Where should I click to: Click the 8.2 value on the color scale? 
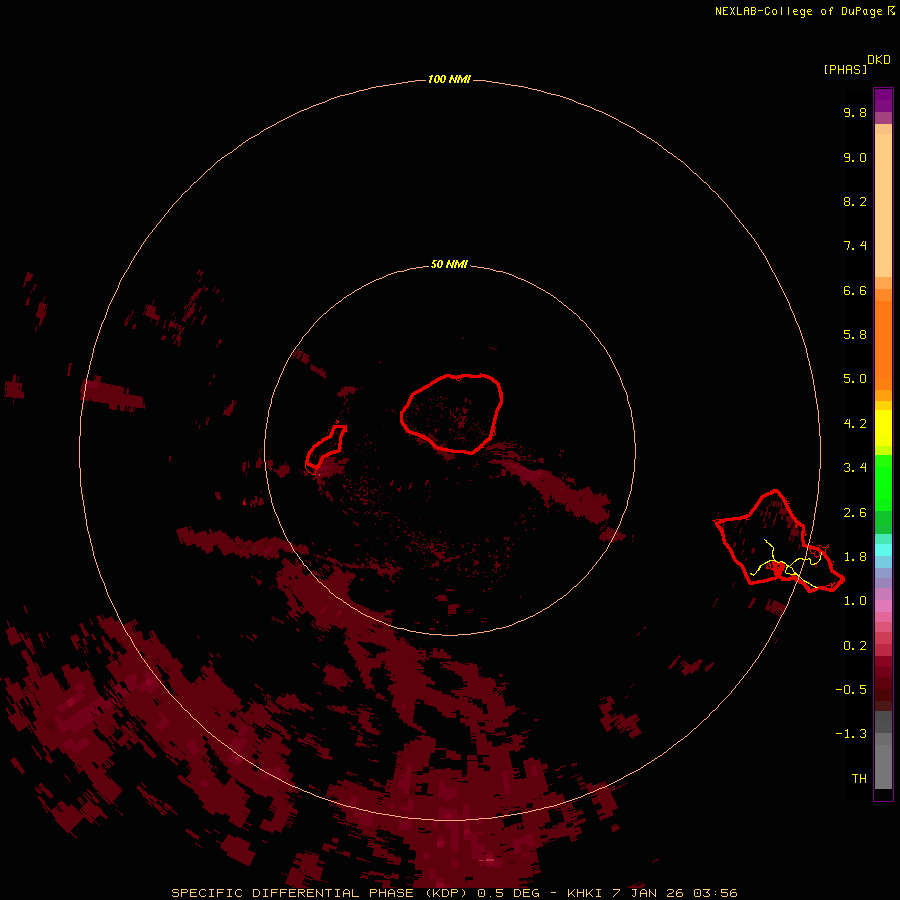coord(855,201)
